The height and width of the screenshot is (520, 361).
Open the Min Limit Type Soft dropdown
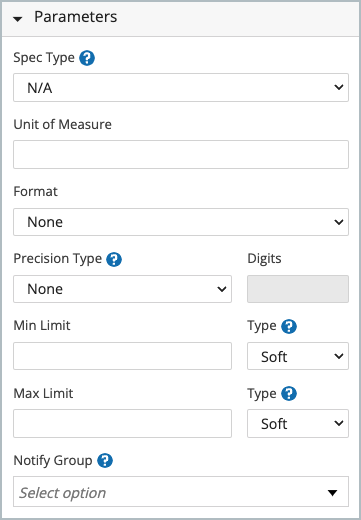[298, 356]
